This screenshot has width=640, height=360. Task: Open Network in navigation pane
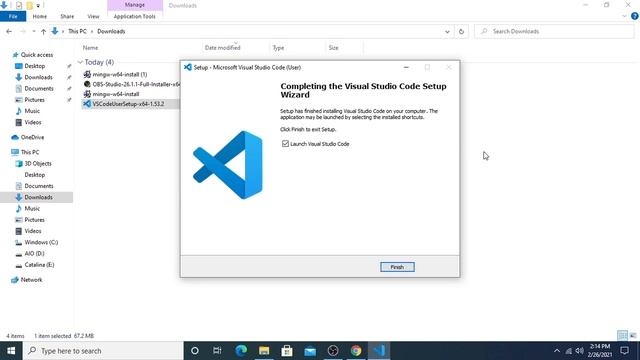(x=31, y=280)
